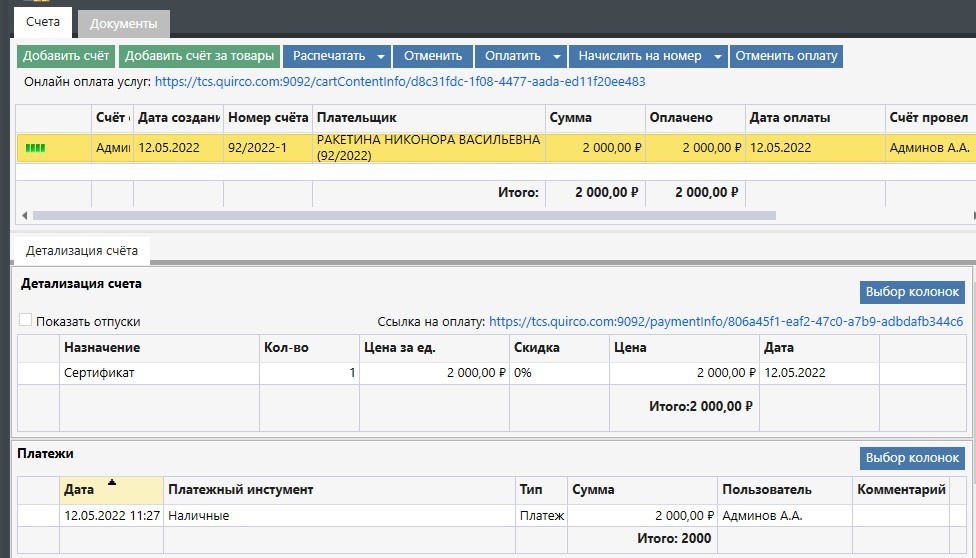976x558 pixels.
Task: Select the Сертификат row in details table
Action: coord(99,373)
